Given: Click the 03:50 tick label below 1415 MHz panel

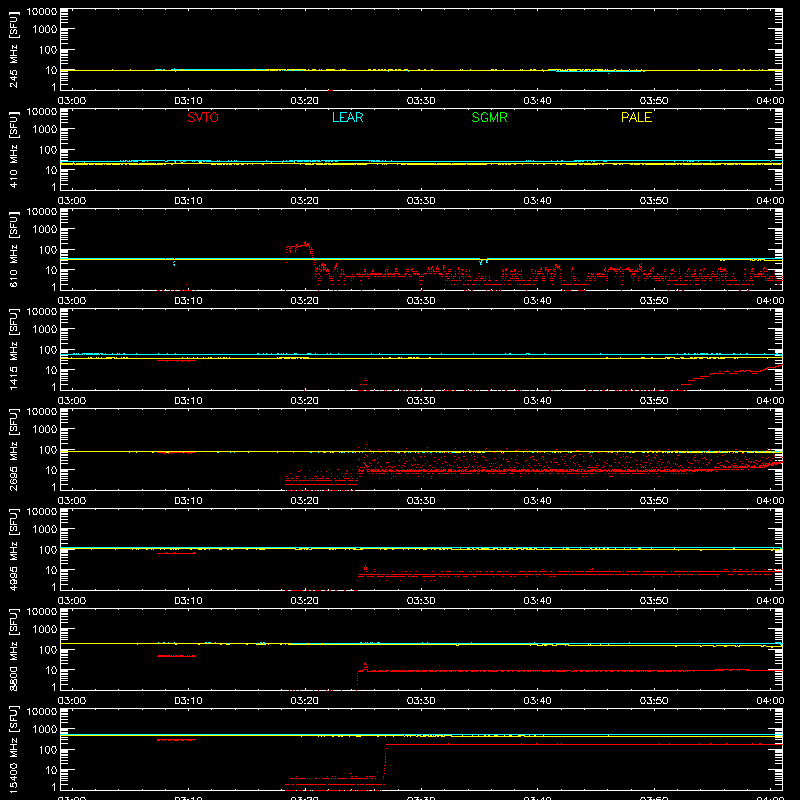Looking at the screenshot, I should pos(654,401).
